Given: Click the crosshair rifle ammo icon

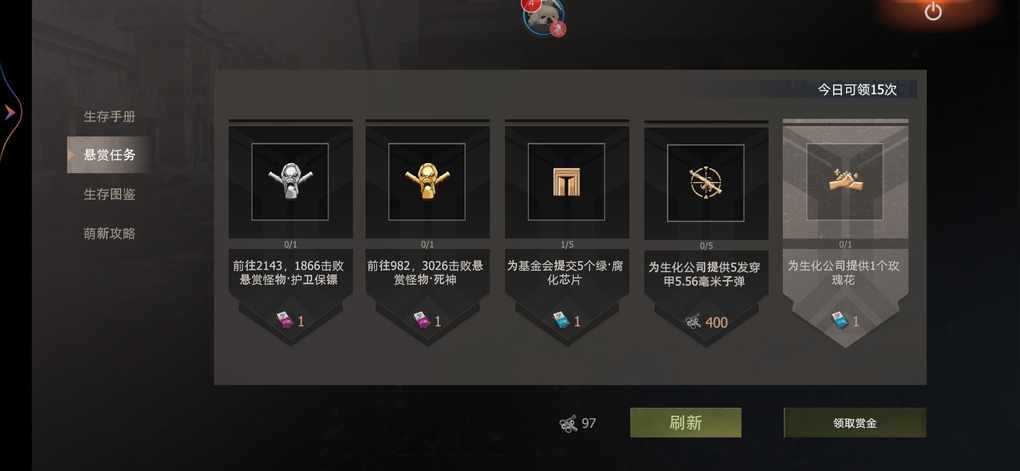Looking at the screenshot, I should tap(706, 183).
